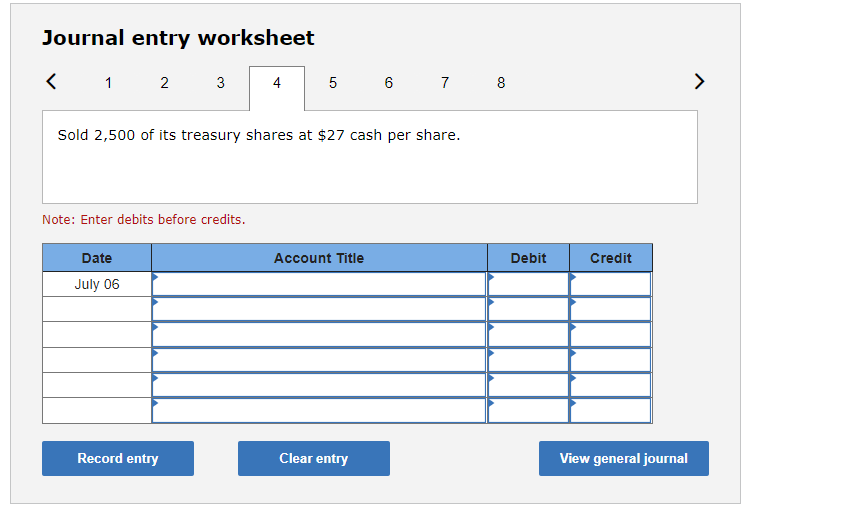848x513 pixels.
Task: Switch to worksheet tab 8
Action: [501, 83]
